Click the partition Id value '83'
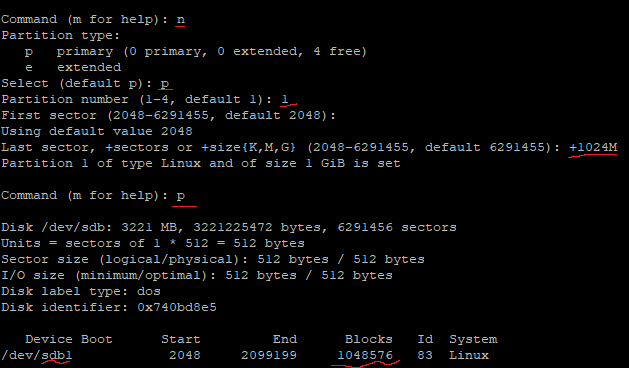 425,356
